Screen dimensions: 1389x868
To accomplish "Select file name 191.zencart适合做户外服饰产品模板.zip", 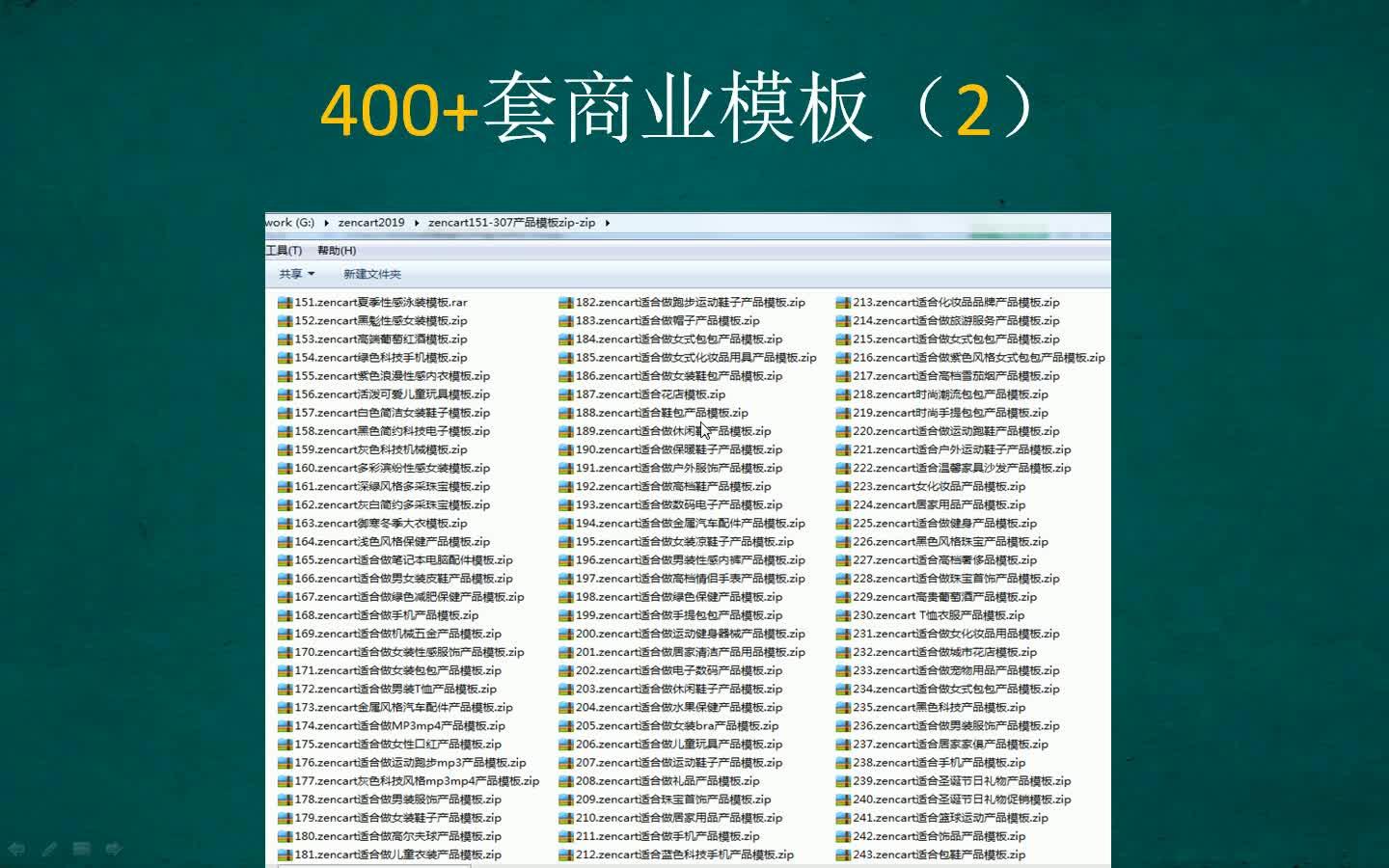I will point(679,469).
